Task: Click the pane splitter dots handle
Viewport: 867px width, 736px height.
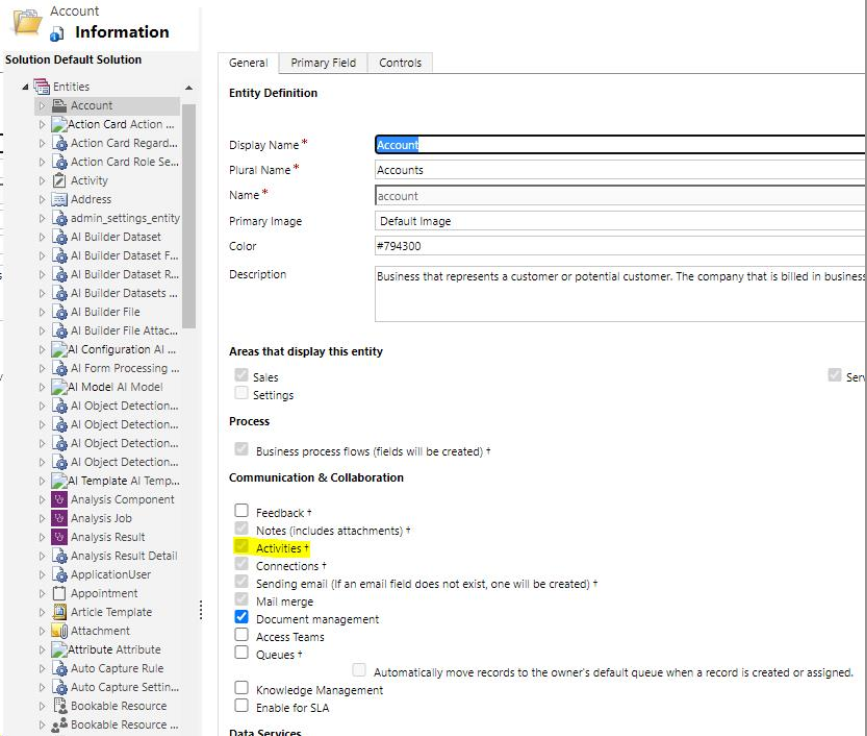Action: [201, 609]
